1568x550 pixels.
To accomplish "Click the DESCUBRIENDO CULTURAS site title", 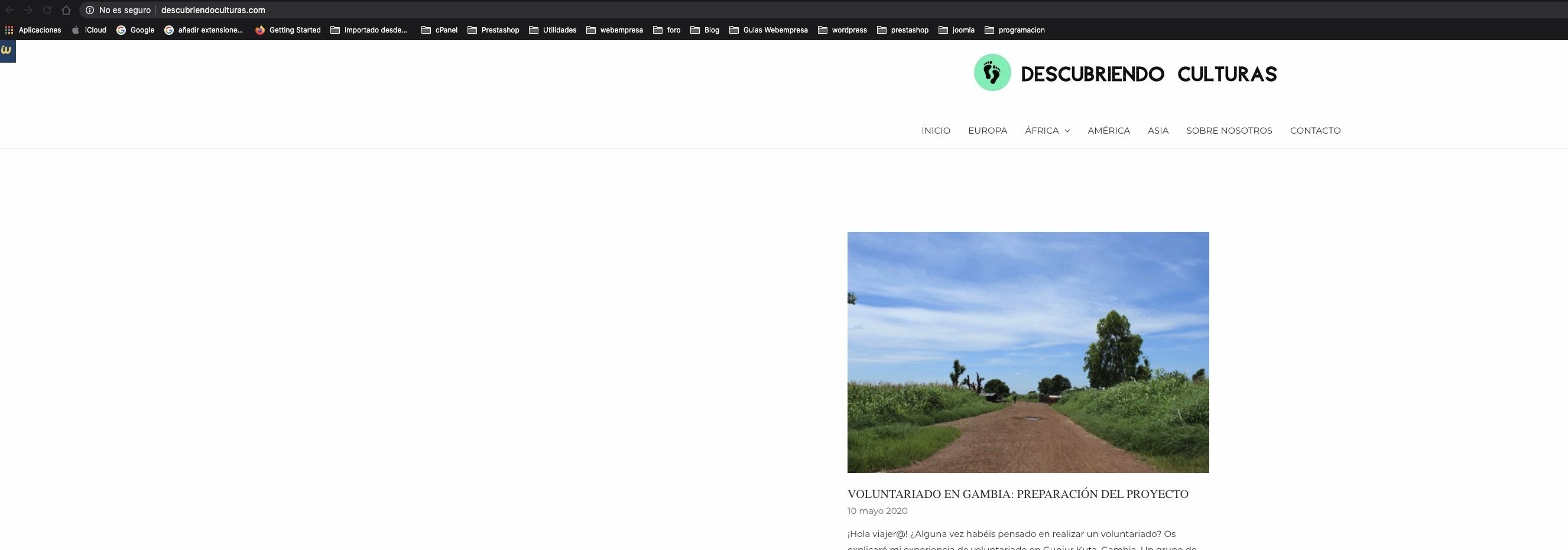I will tap(1148, 75).
